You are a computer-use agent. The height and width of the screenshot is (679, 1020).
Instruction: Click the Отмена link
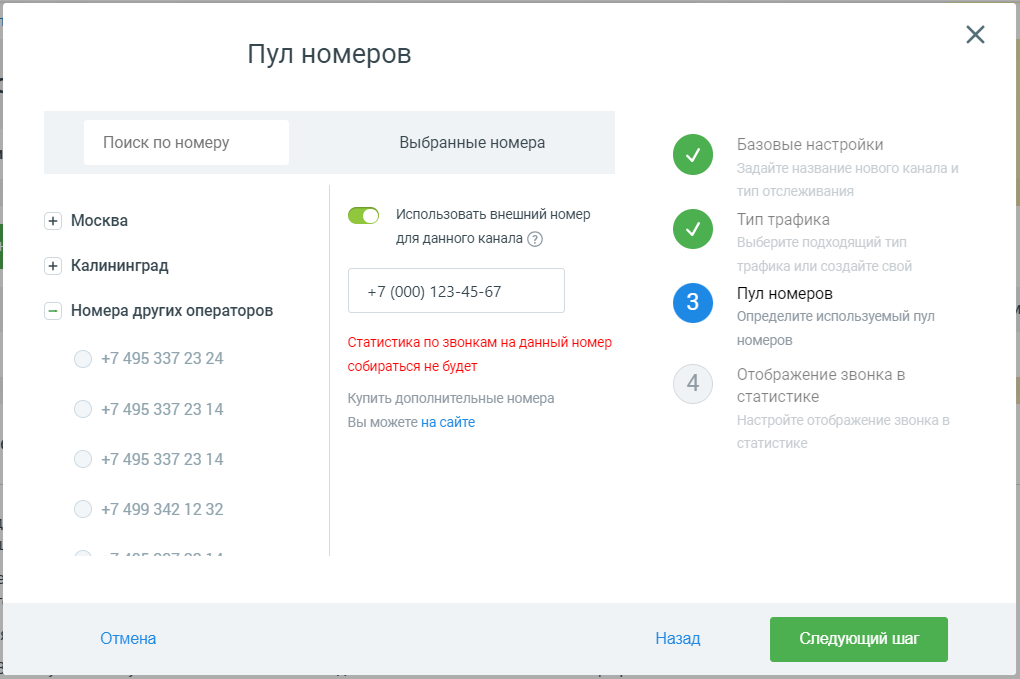pos(128,639)
